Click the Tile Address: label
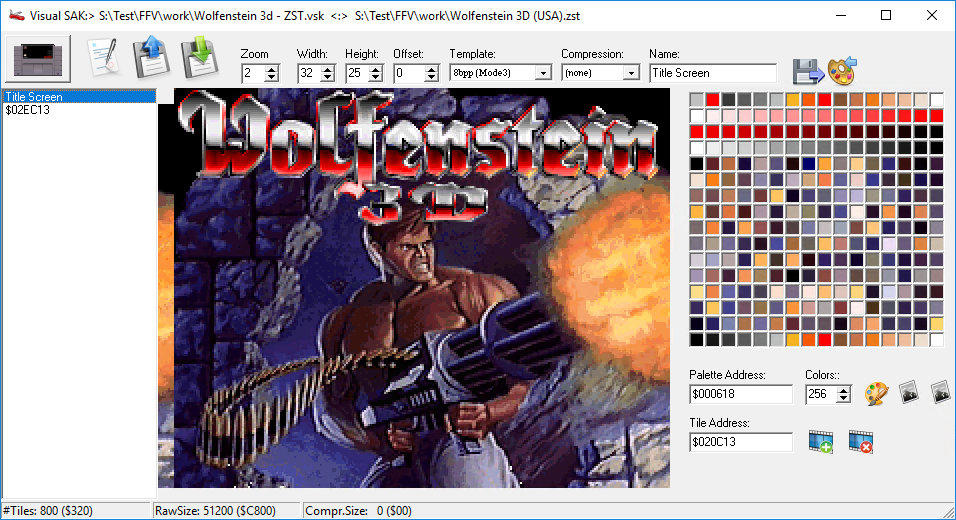The image size is (956, 520). 719,423
